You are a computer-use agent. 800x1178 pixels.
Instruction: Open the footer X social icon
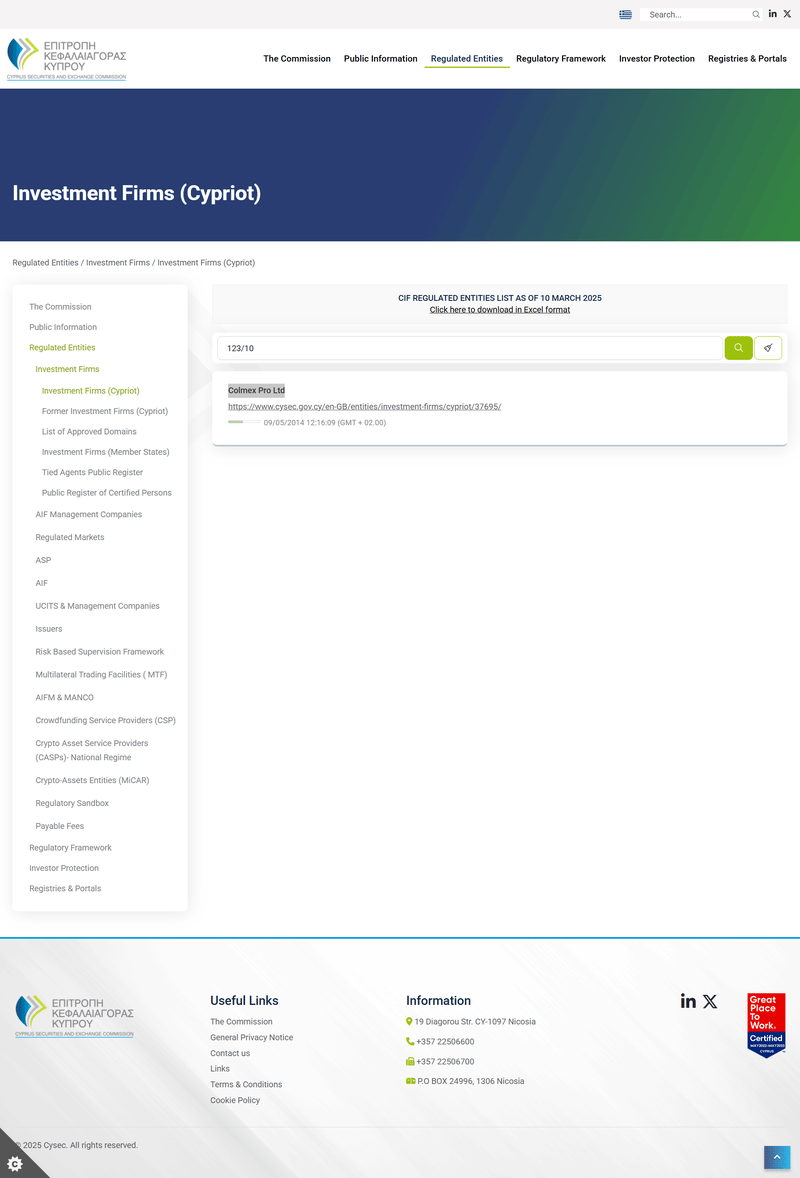(x=710, y=1001)
